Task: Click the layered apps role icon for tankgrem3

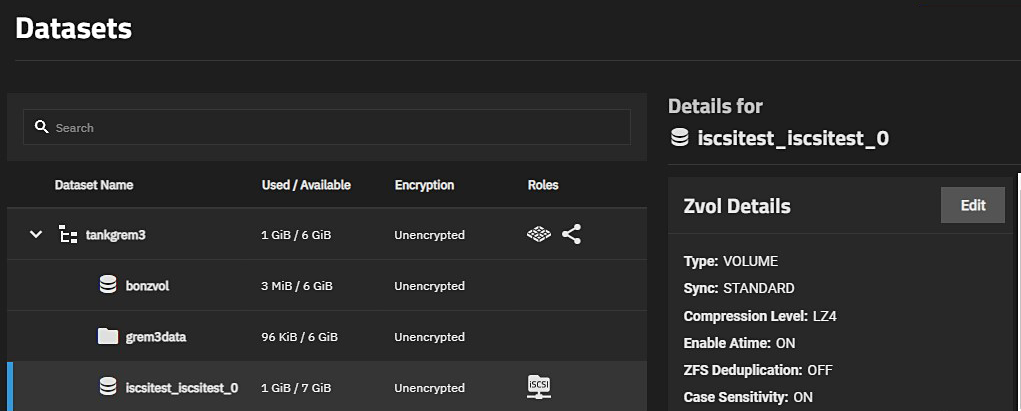Action: click(x=539, y=235)
